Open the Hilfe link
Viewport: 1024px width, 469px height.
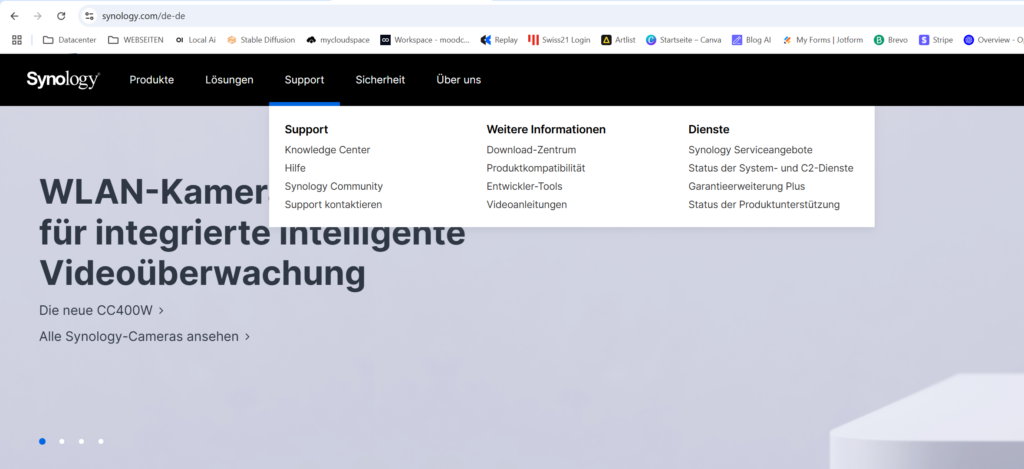[295, 168]
